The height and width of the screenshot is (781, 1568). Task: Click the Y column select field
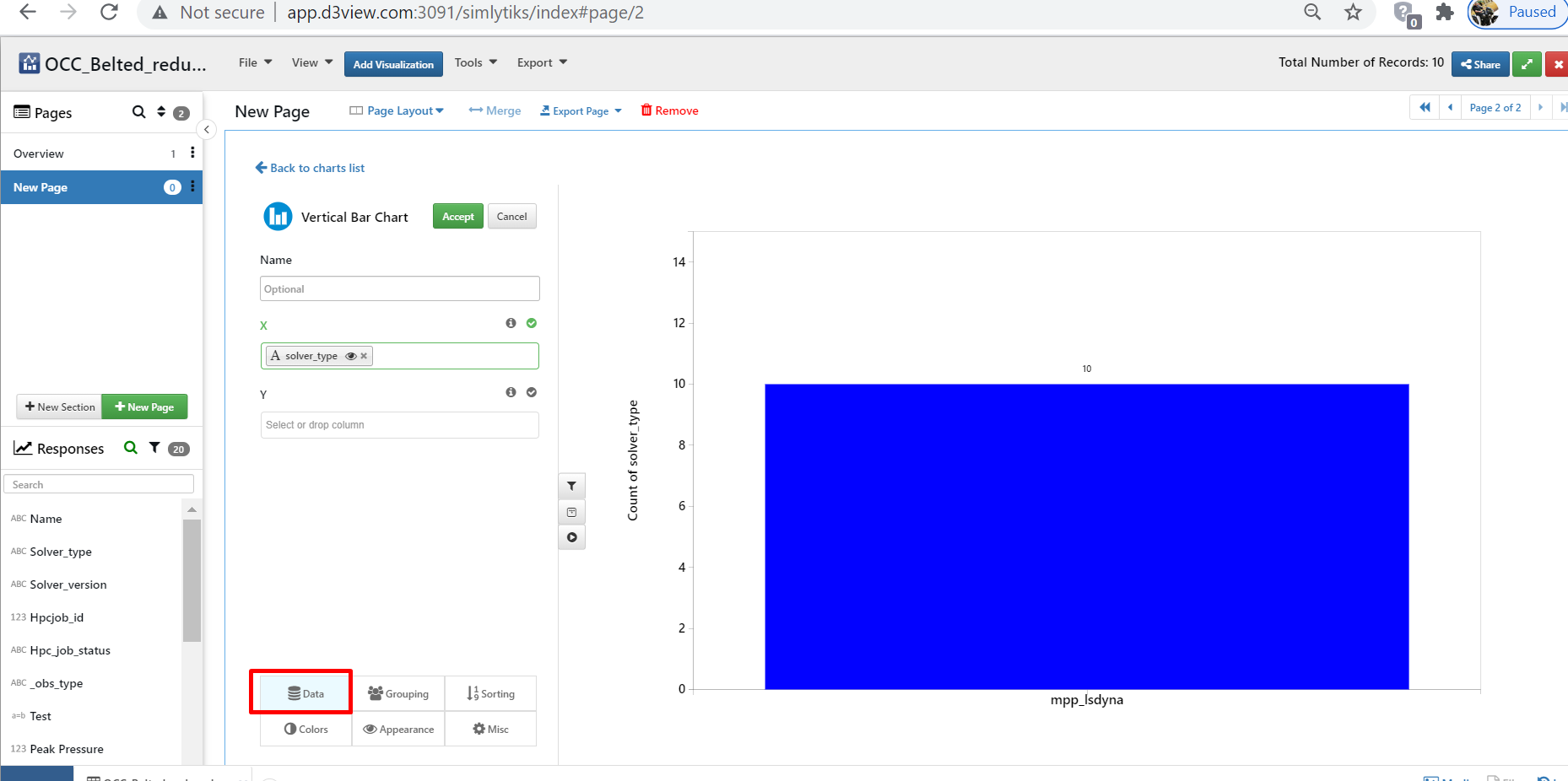click(400, 425)
